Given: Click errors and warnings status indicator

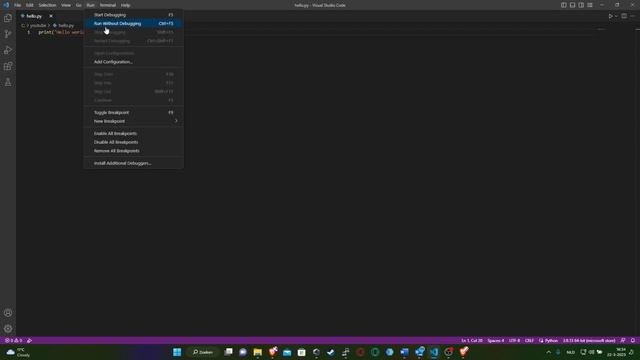Looking at the screenshot, I should coord(13,340).
